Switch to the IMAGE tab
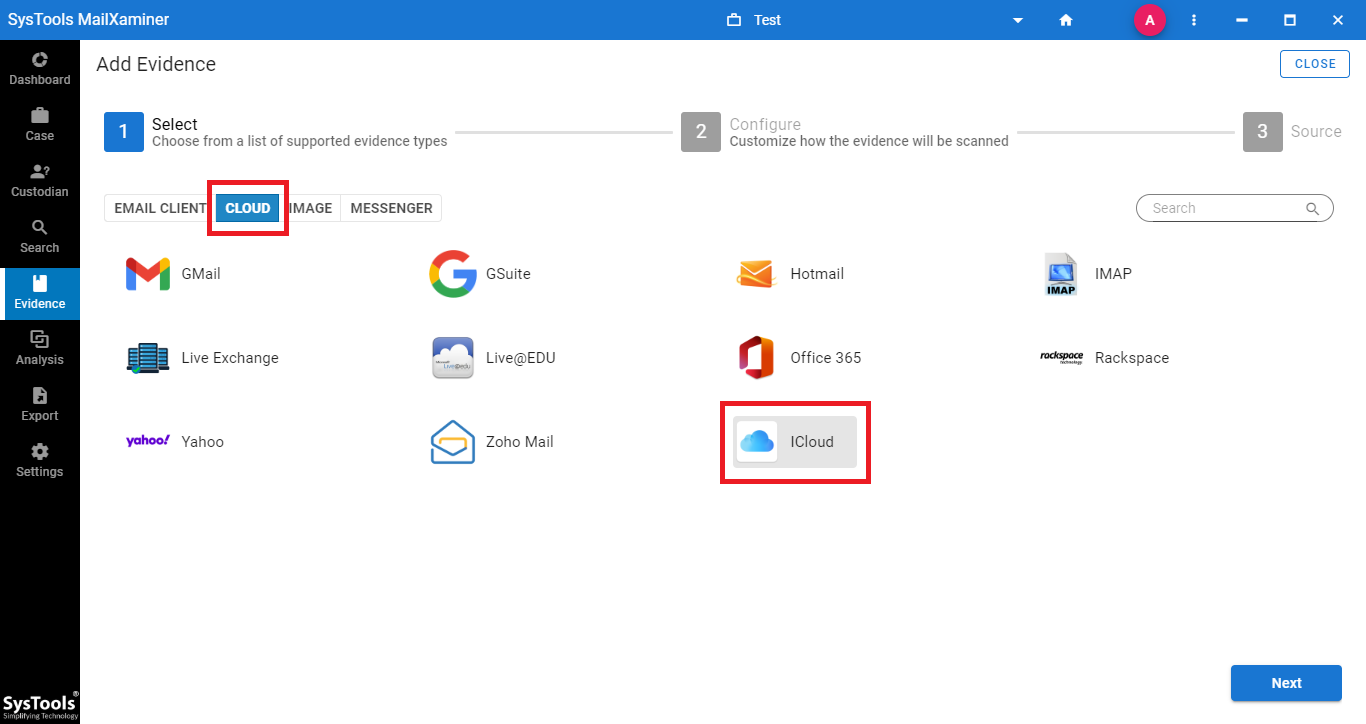The height and width of the screenshot is (724, 1366). pyautogui.click(x=310, y=208)
